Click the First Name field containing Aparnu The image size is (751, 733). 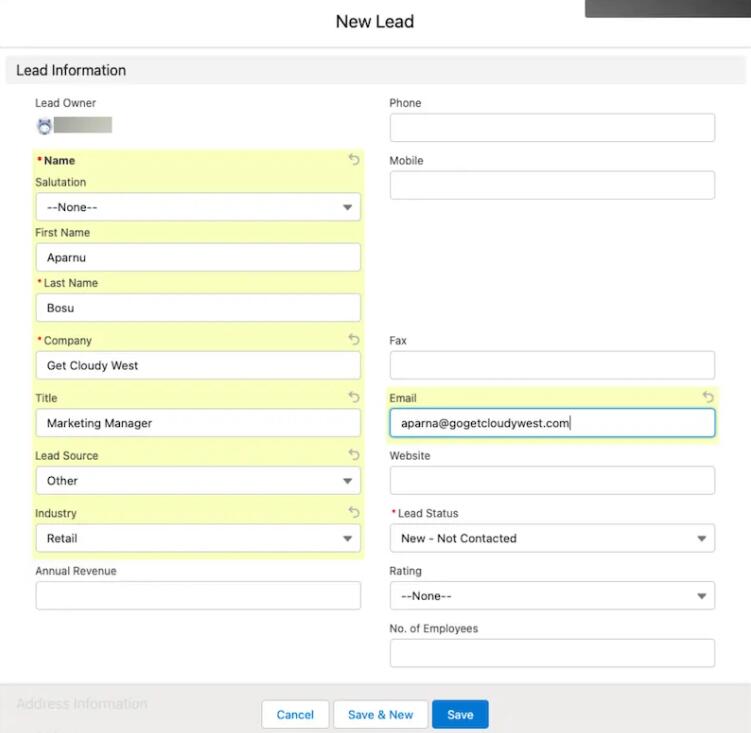point(198,257)
